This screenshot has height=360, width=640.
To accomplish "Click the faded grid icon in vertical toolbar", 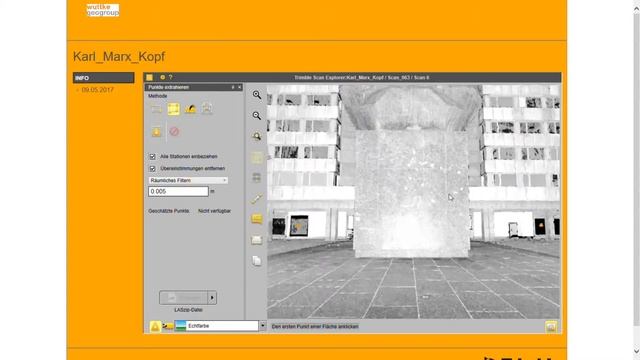I will tap(257, 157).
